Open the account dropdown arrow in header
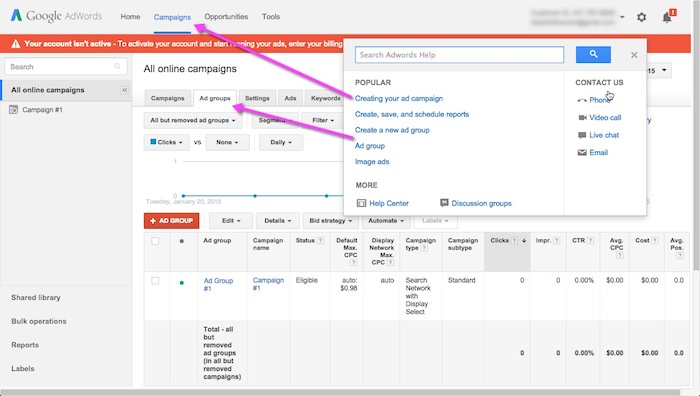 (622, 17)
